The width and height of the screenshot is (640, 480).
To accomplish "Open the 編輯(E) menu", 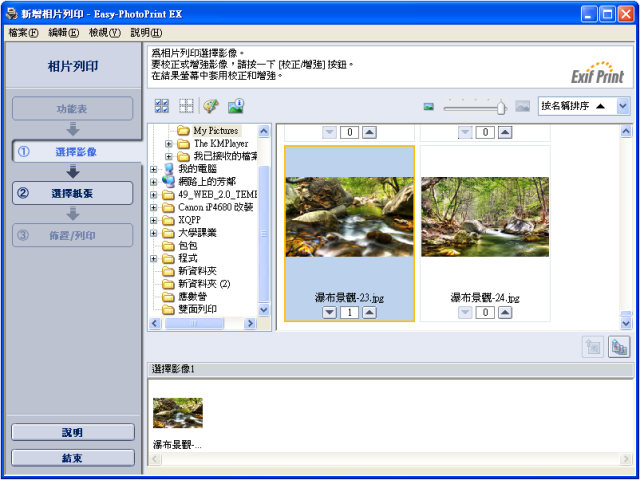I will point(64,33).
